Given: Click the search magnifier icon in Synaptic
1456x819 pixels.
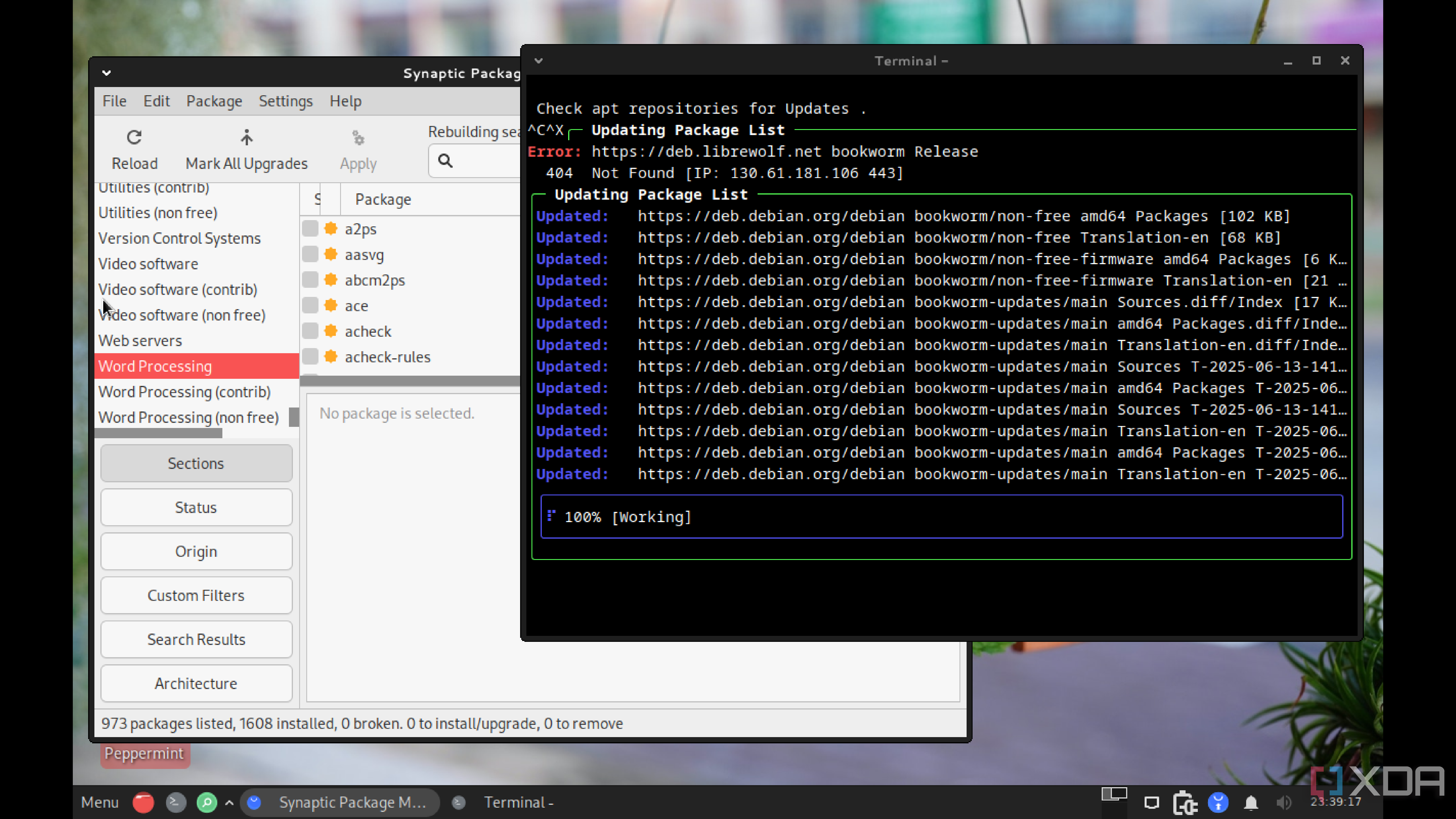Looking at the screenshot, I should (x=445, y=161).
